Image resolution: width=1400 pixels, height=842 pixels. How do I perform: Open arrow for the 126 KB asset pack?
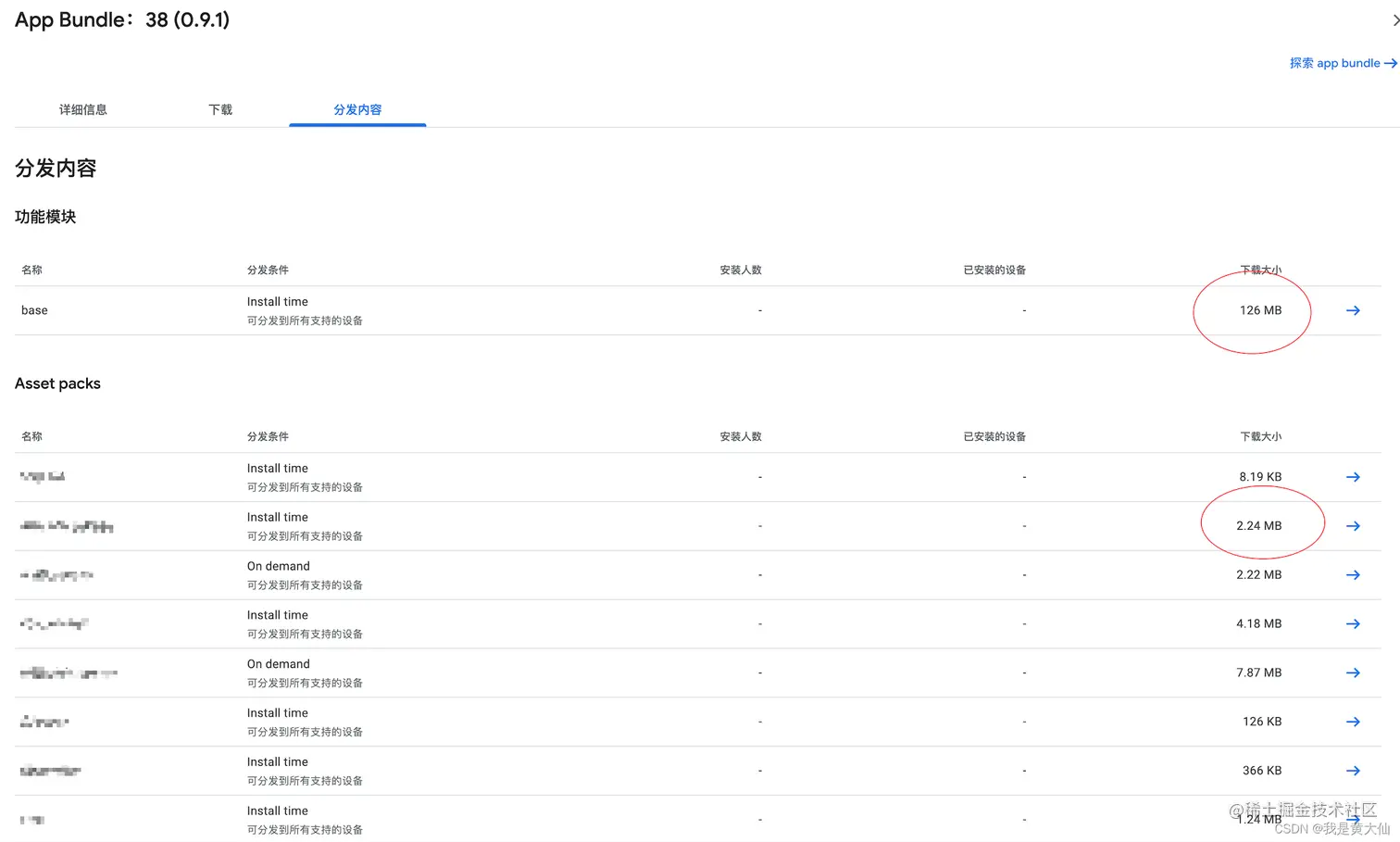(x=1353, y=722)
